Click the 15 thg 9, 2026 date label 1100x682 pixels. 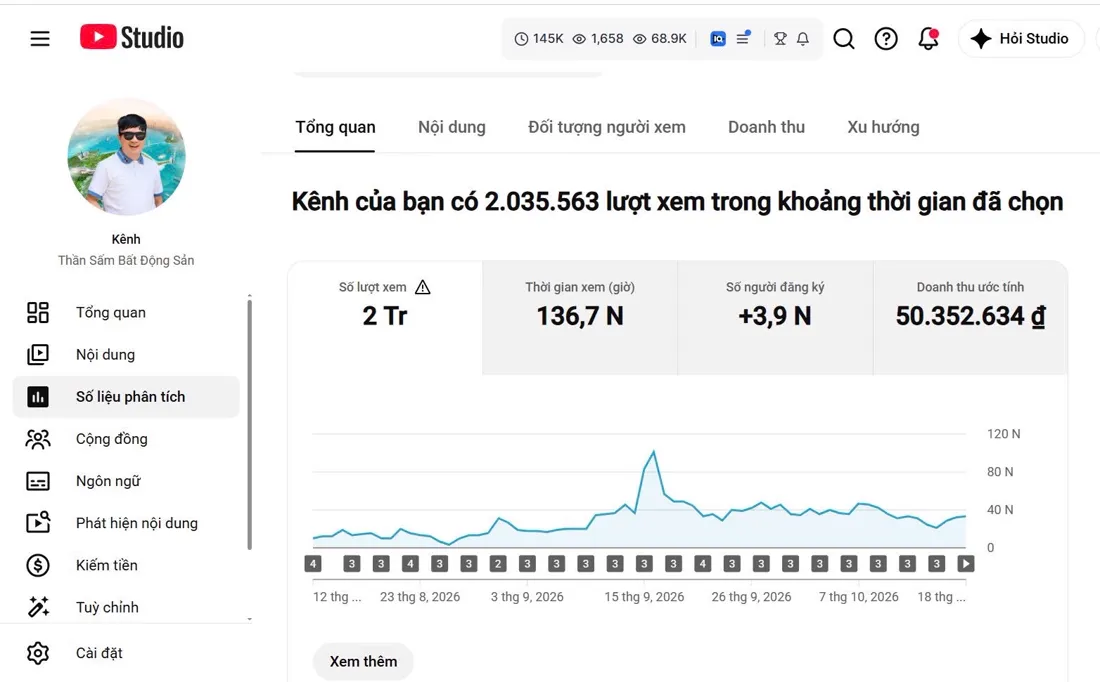point(644,597)
